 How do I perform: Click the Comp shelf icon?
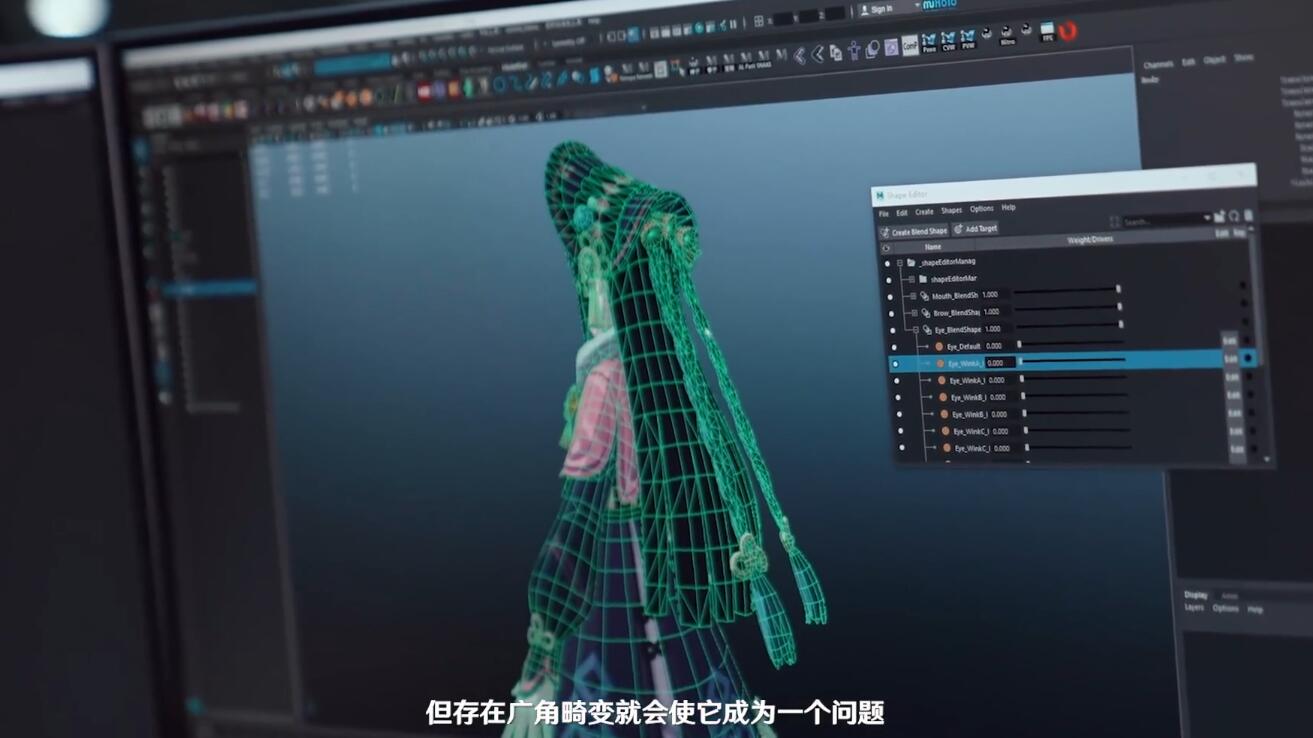pyautogui.click(x=910, y=45)
